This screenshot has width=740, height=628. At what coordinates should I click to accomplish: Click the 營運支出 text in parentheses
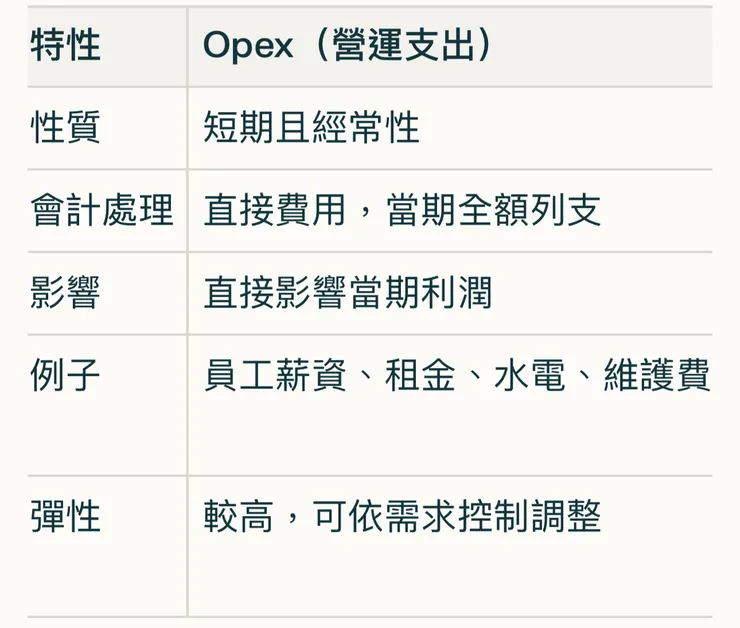(402, 46)
